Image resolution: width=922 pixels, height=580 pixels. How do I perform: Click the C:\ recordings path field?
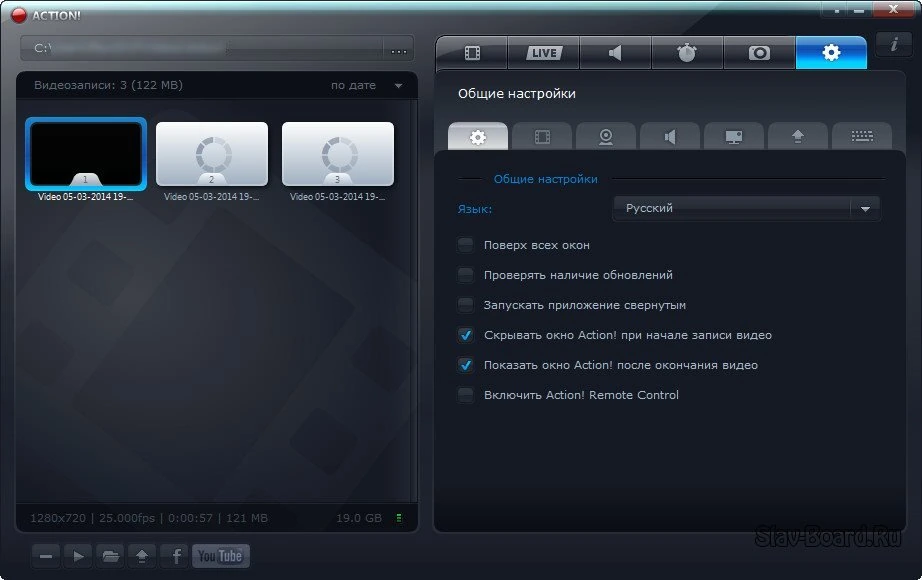(202, 48)
